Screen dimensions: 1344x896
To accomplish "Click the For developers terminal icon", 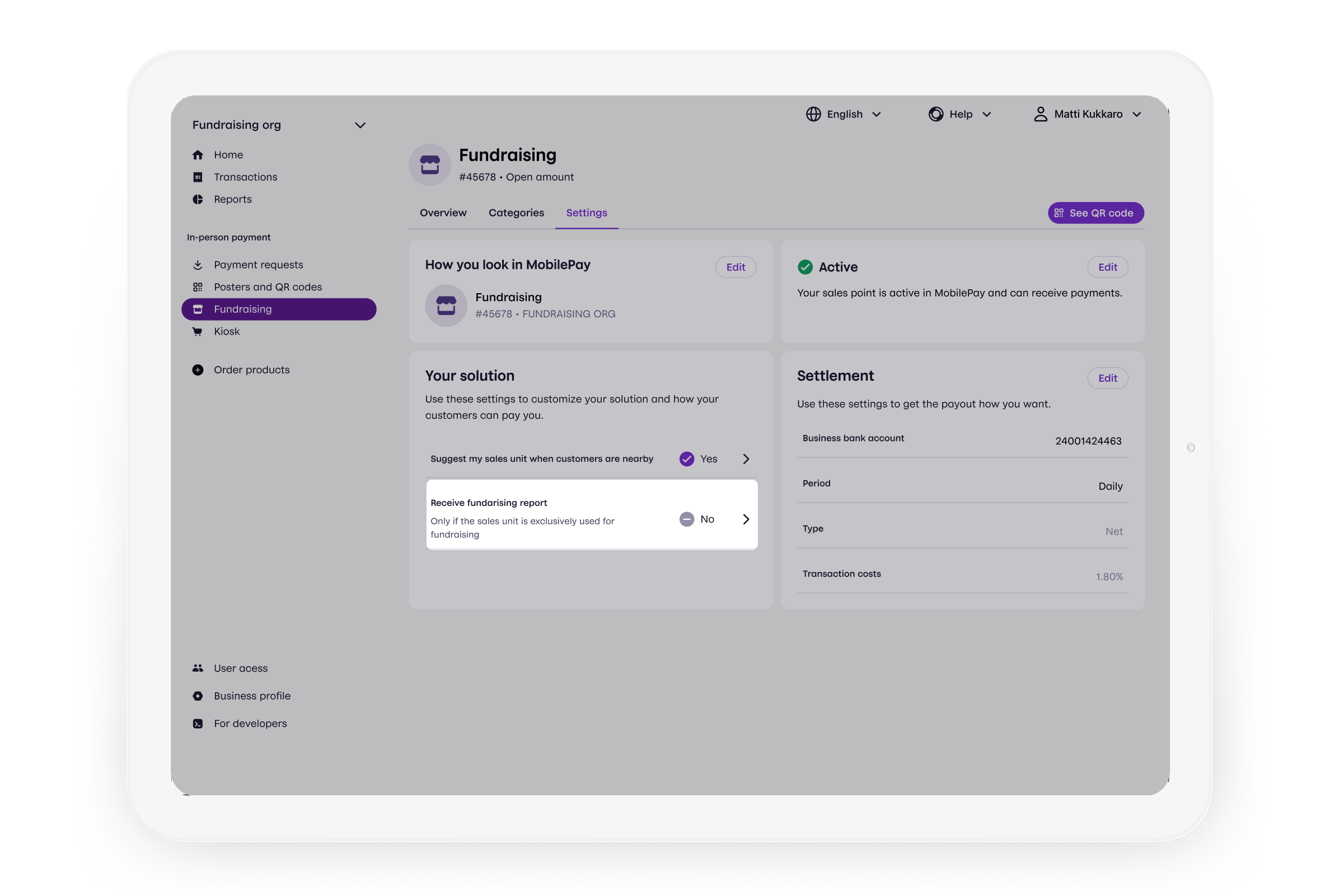I will click(x=198, y=724).
